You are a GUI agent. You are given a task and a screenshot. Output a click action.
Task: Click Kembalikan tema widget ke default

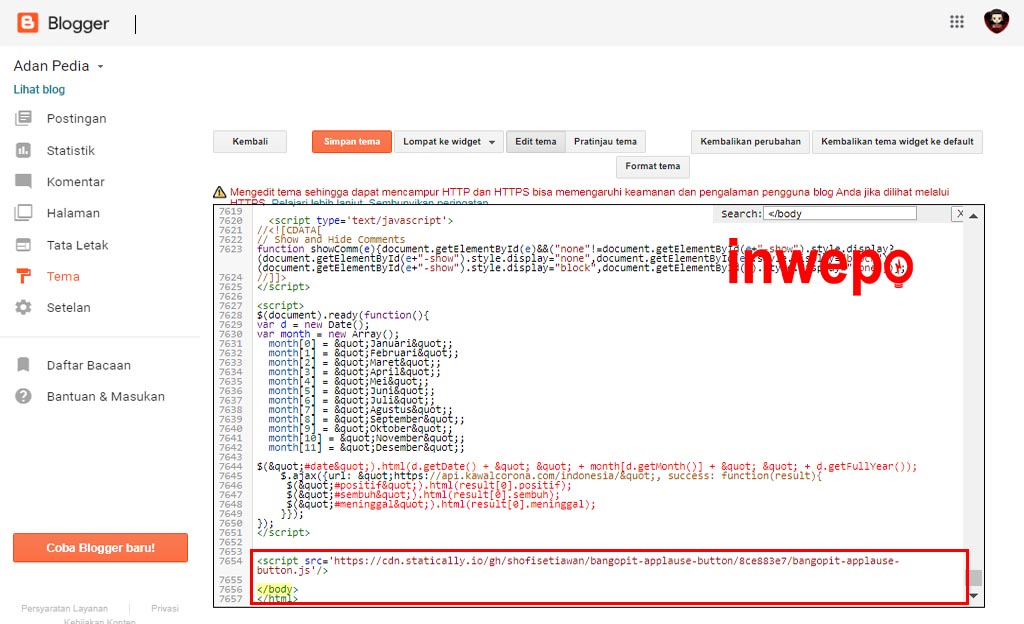coord(897,142)
